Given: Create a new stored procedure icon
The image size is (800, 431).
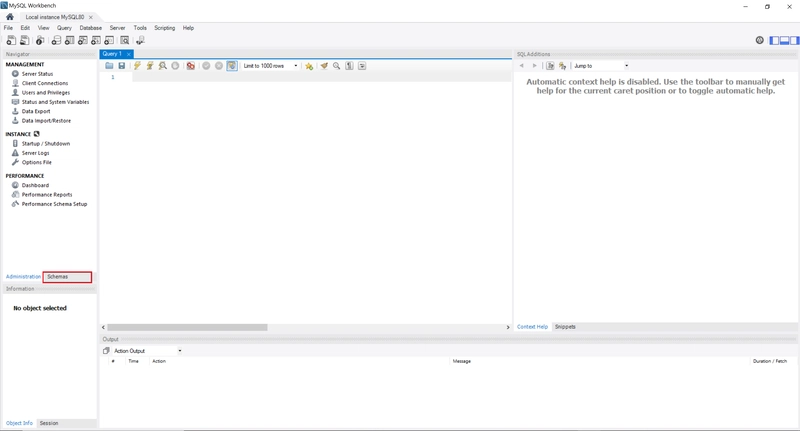Looking at the screenshot, I should point(96,40).
